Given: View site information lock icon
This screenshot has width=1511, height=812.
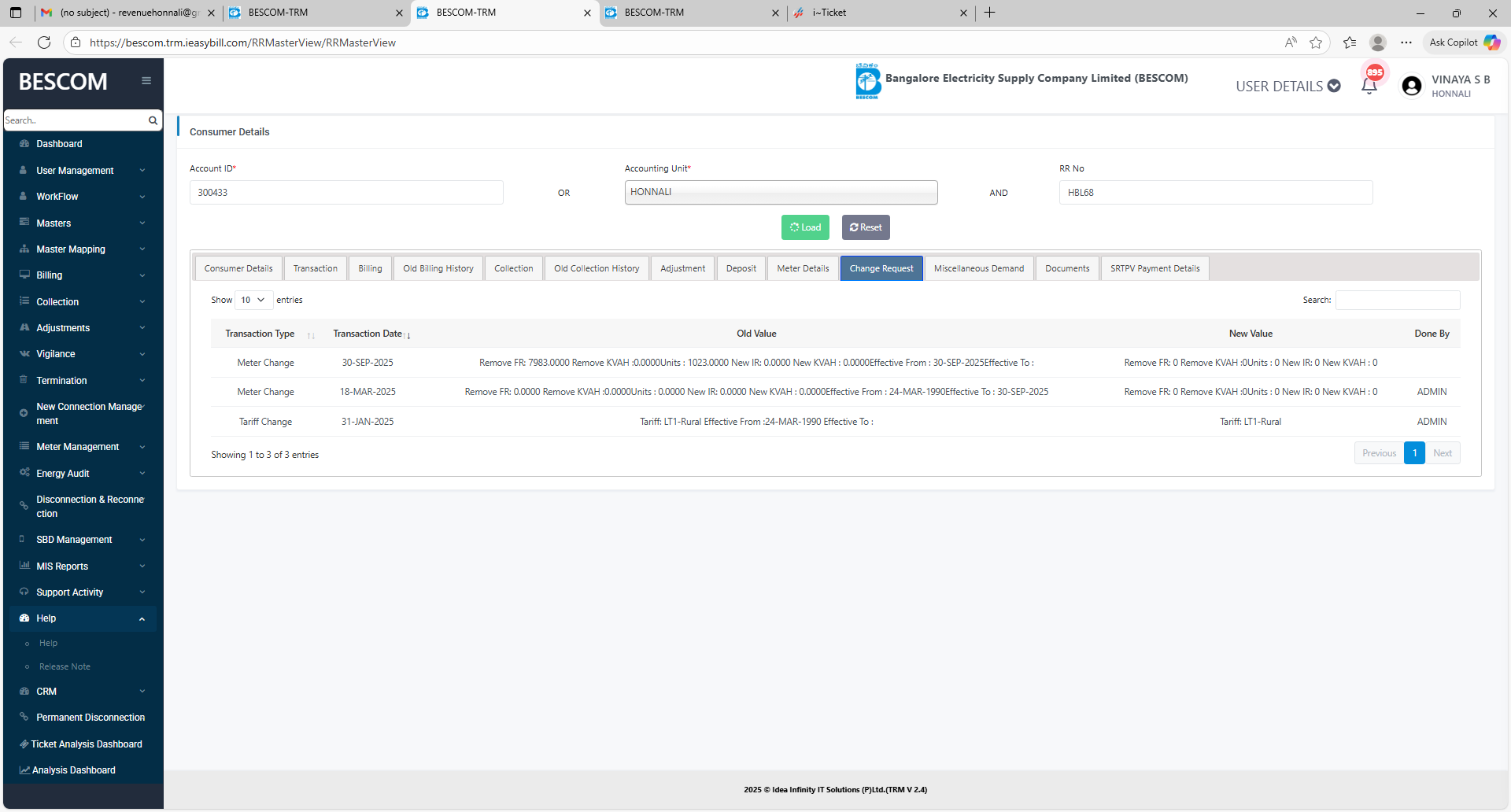Looking at the screenshot, I should click(x=76, y=42).
